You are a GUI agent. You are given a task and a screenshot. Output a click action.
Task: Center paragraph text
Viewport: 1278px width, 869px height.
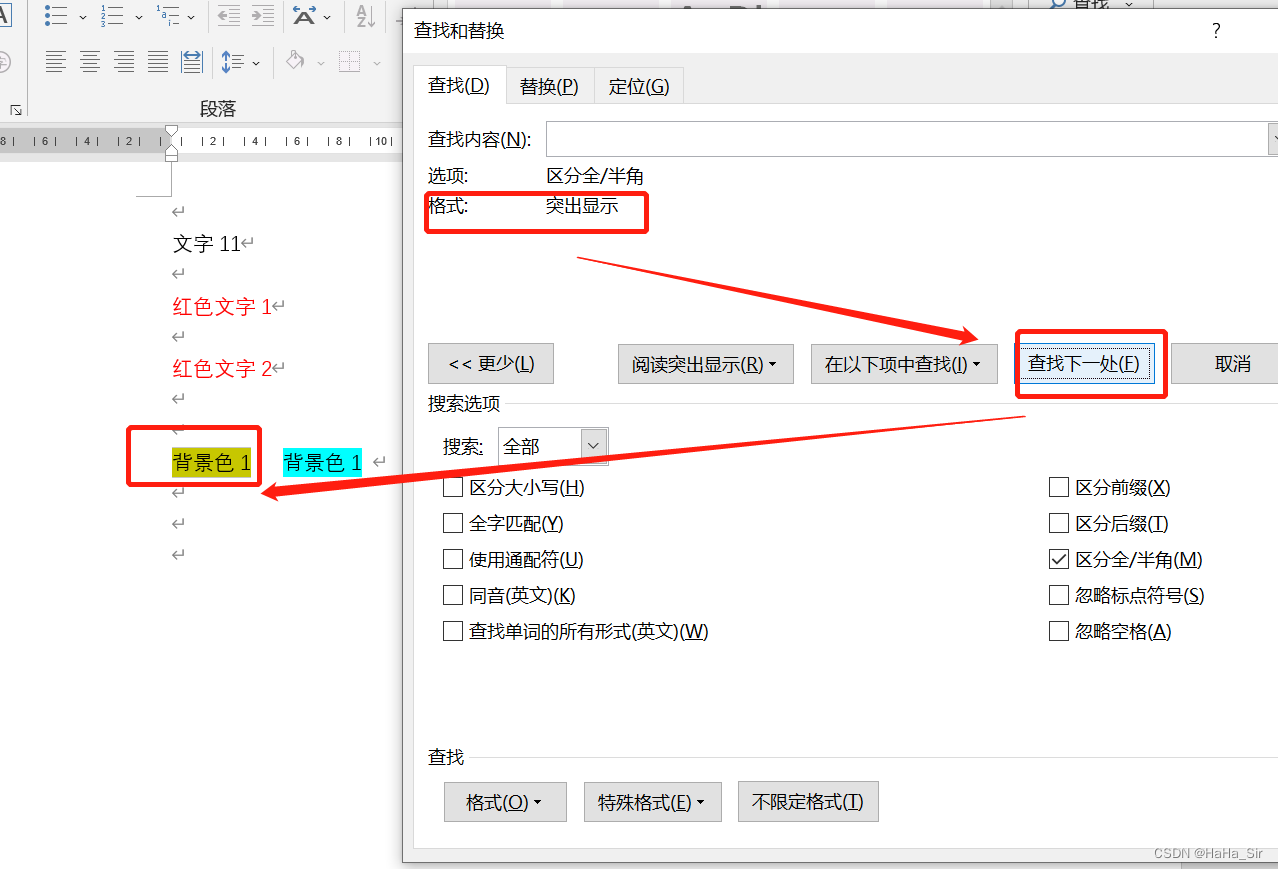(x=90, y=62)
